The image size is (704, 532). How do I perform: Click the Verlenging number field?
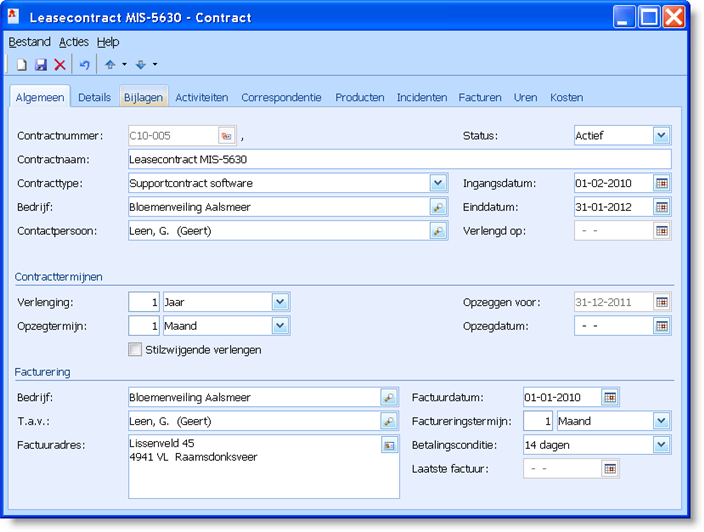pos(144,302)
